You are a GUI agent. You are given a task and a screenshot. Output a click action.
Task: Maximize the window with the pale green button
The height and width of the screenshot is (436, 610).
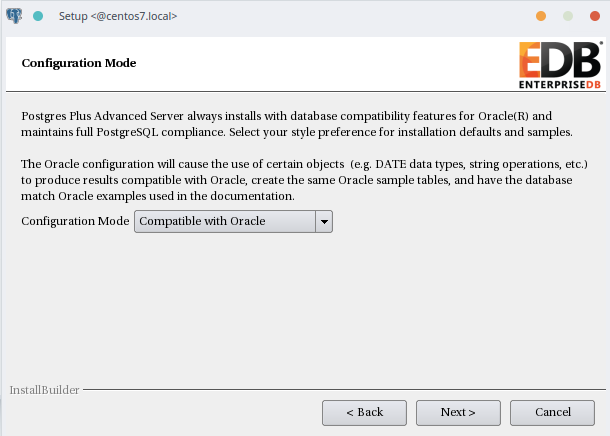click(568, 16)
